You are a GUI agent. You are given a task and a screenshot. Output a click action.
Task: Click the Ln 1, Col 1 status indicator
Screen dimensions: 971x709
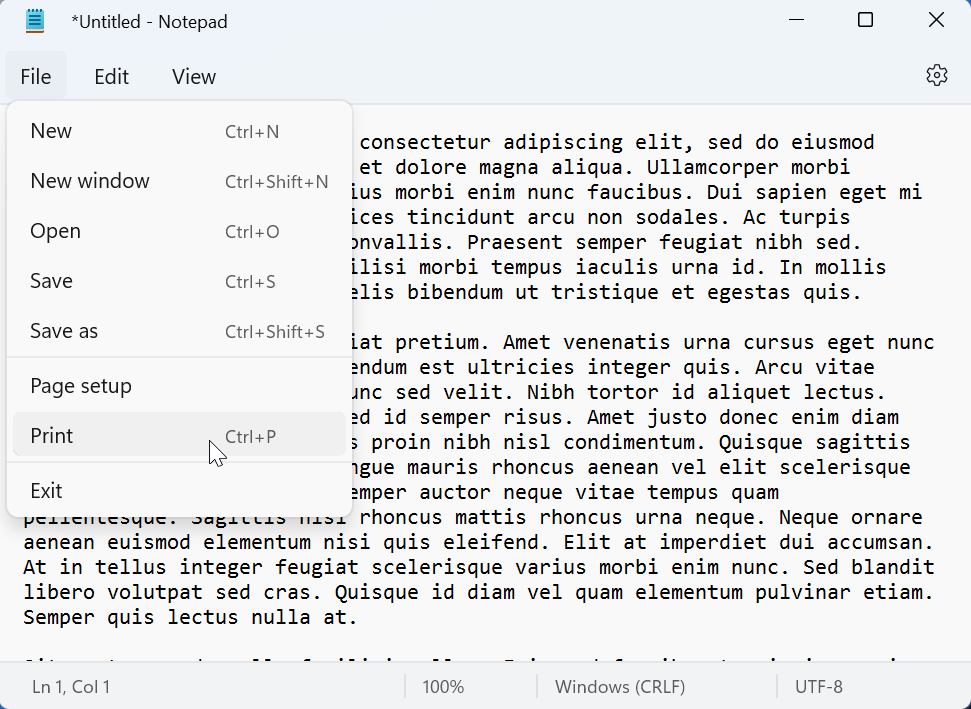tap(71, 687)
